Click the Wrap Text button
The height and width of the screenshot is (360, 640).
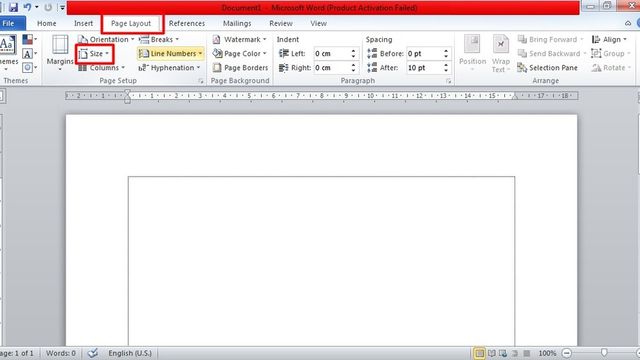(500, 53)
